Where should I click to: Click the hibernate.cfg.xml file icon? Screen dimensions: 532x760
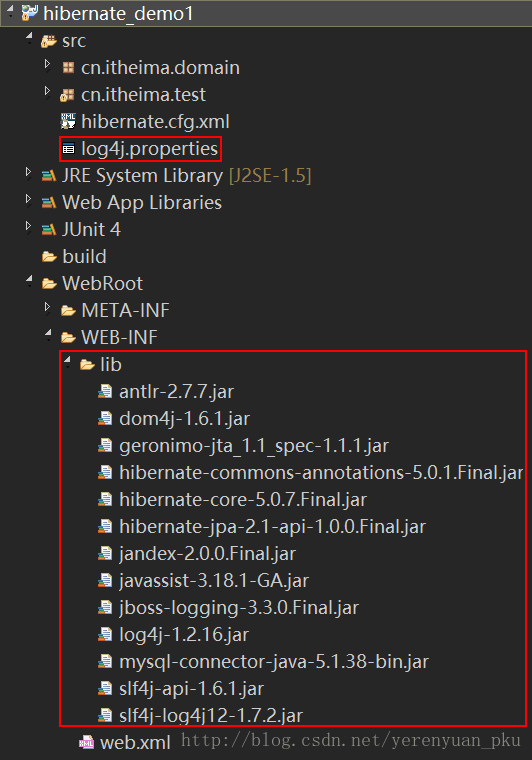(68, 122)
